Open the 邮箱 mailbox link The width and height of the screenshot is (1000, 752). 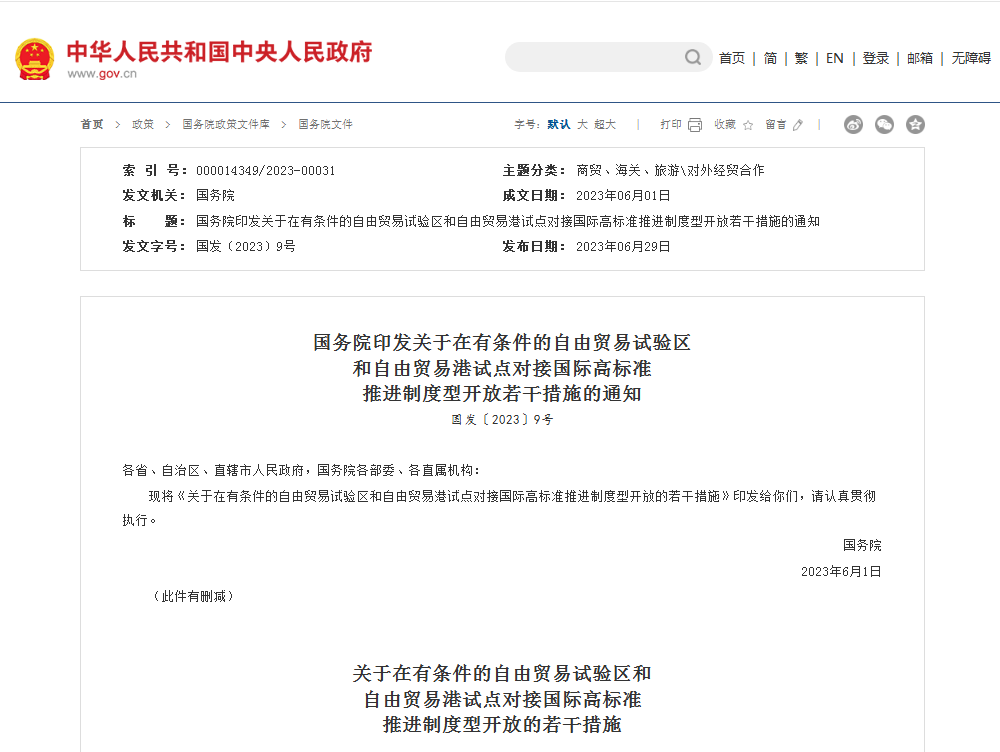coord(920,58)
